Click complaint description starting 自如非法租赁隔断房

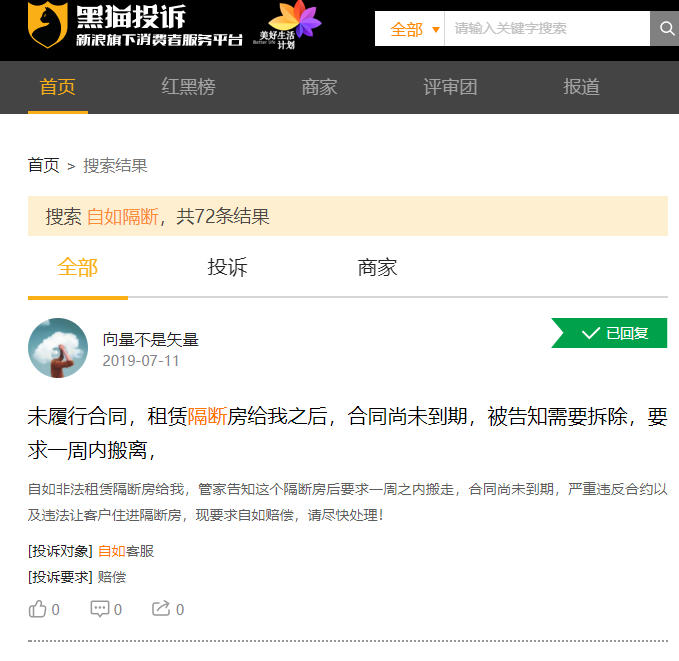point(347,502)
